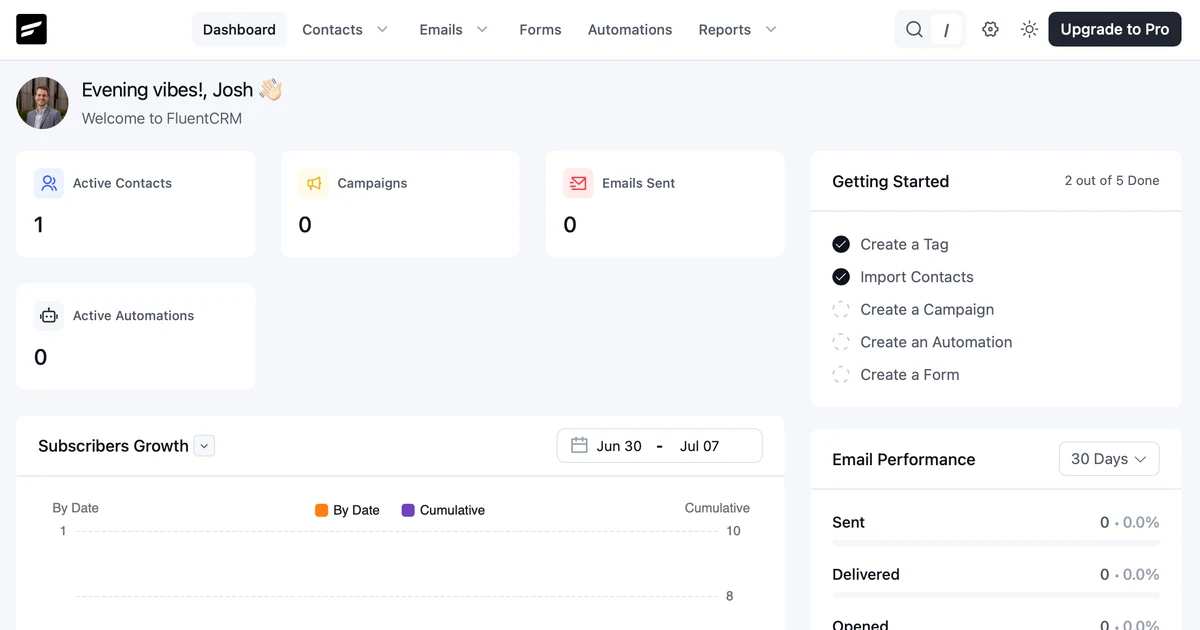The width and height of the screenshot is (1200, 630).
Task: Click Upgrade to Pro button
Action: click(x=1115, y=30)
